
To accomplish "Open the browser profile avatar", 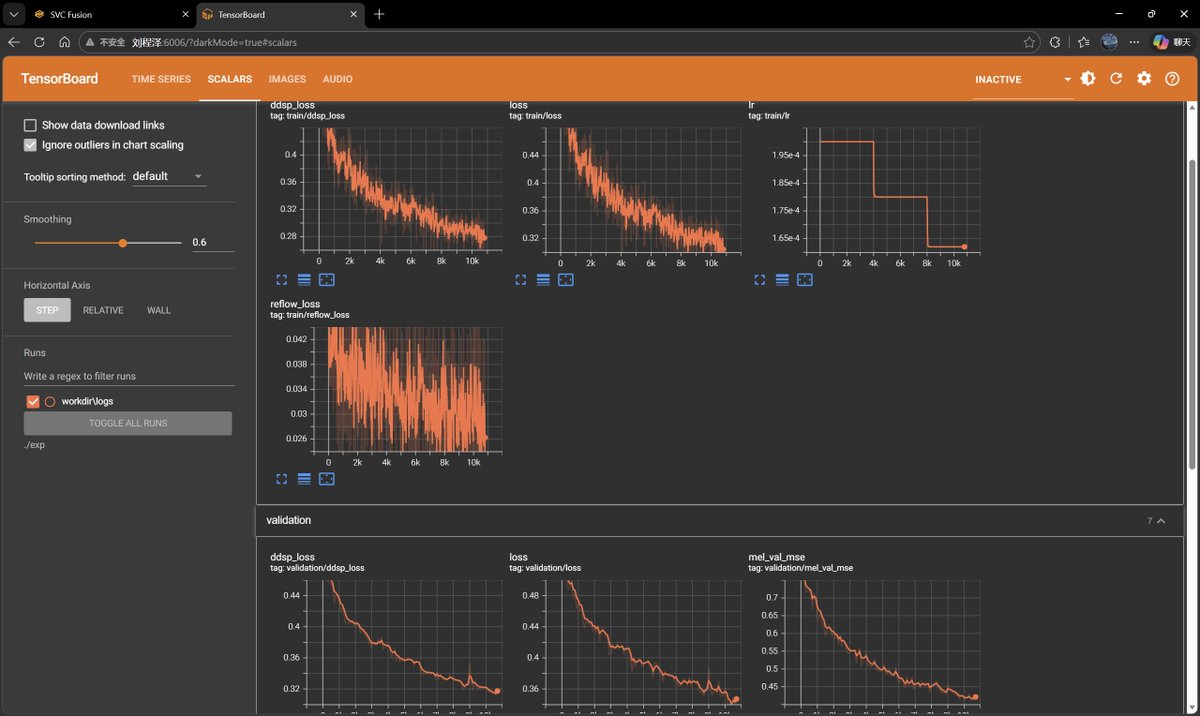I will point(1109,42).
